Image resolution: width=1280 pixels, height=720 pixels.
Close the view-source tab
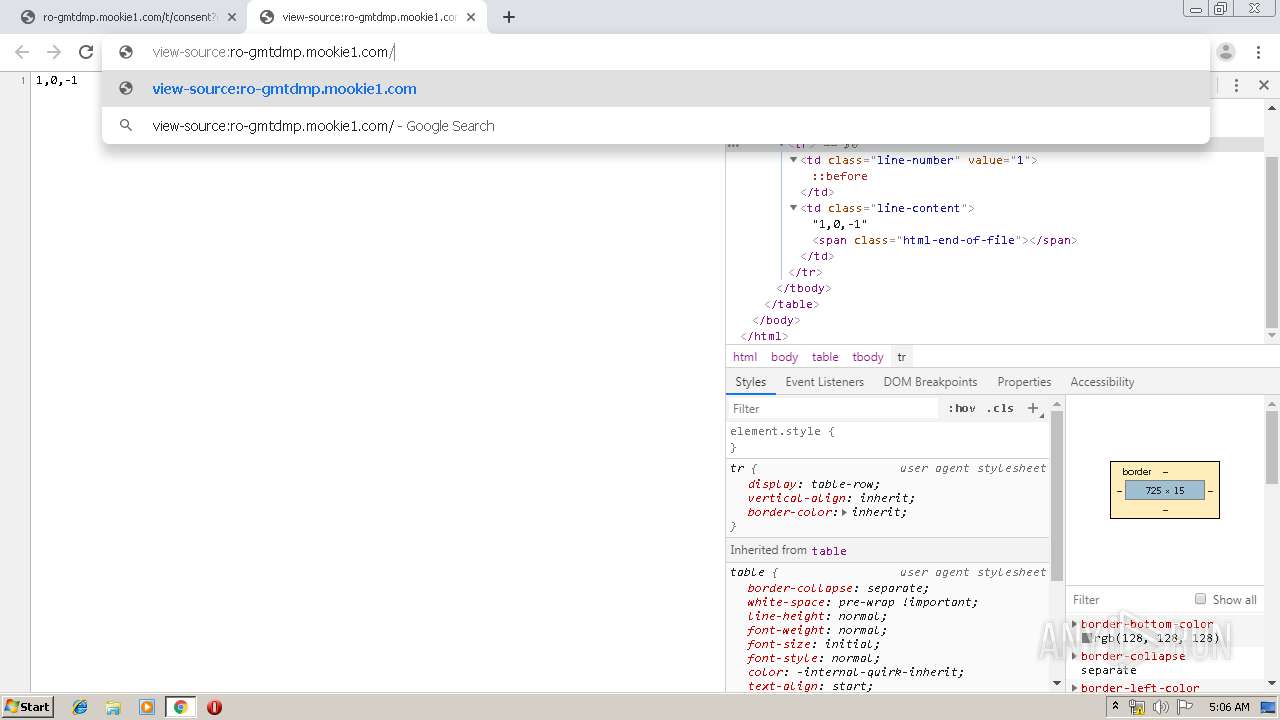tap(471, 17)
